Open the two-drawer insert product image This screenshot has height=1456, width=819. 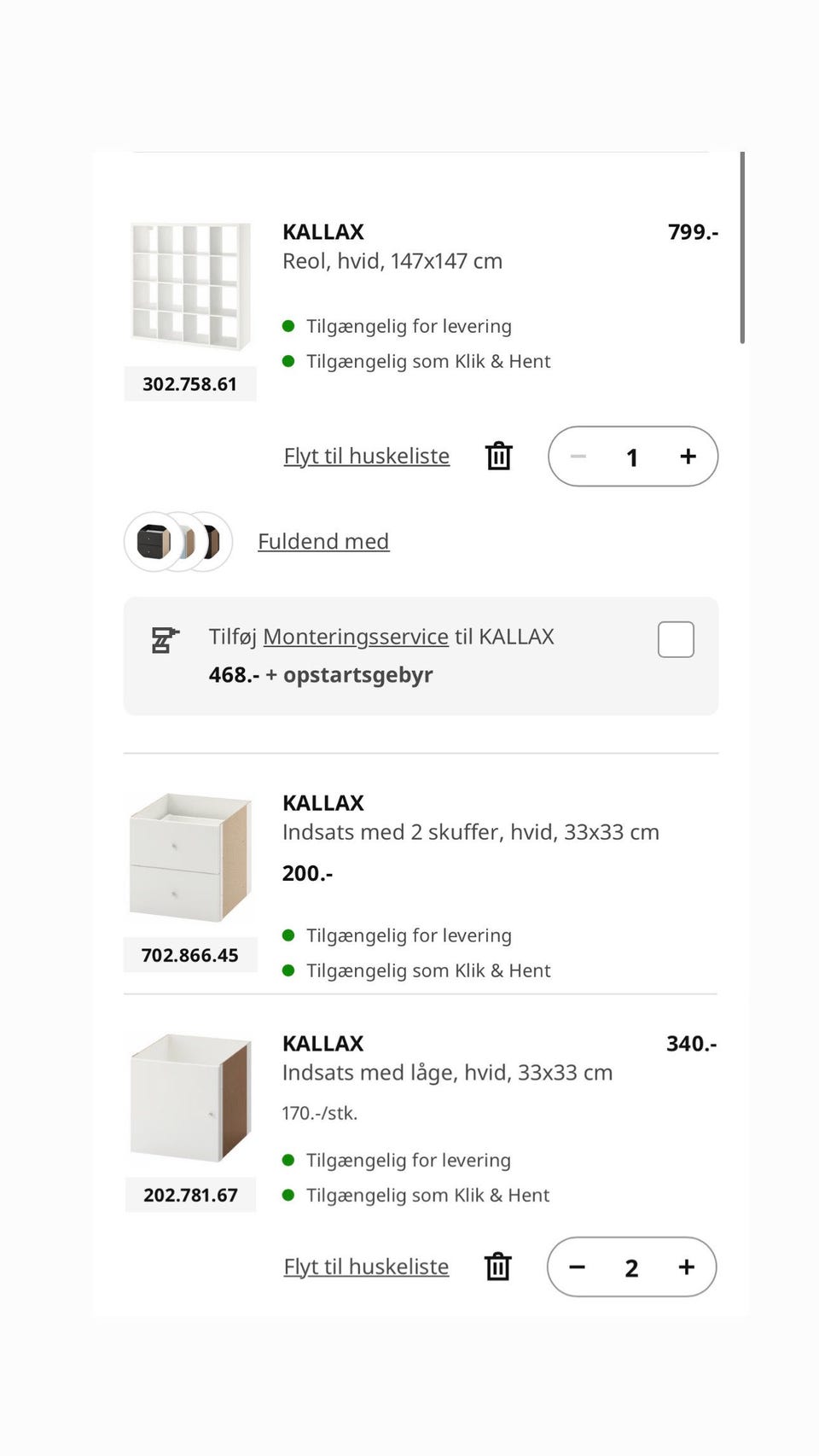(x=190, y=857)
